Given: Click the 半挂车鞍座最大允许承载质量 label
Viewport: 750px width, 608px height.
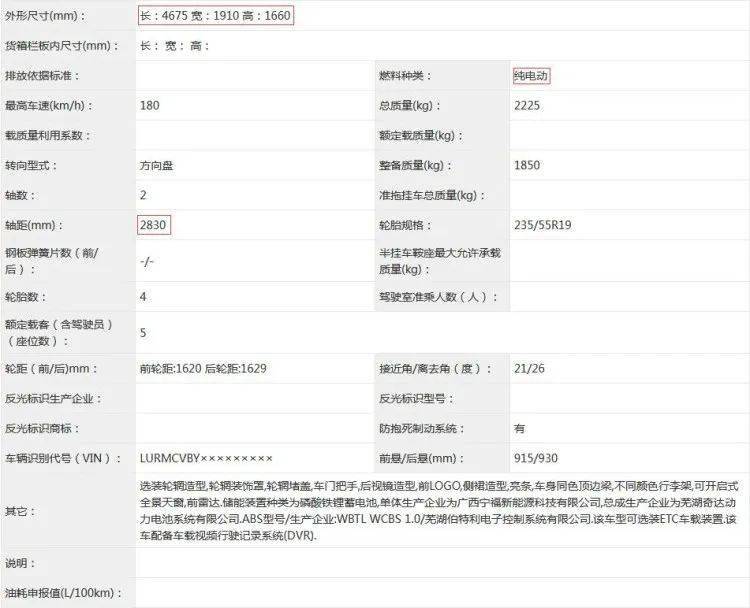Looking at the screenshot, I should click(440, 261).
